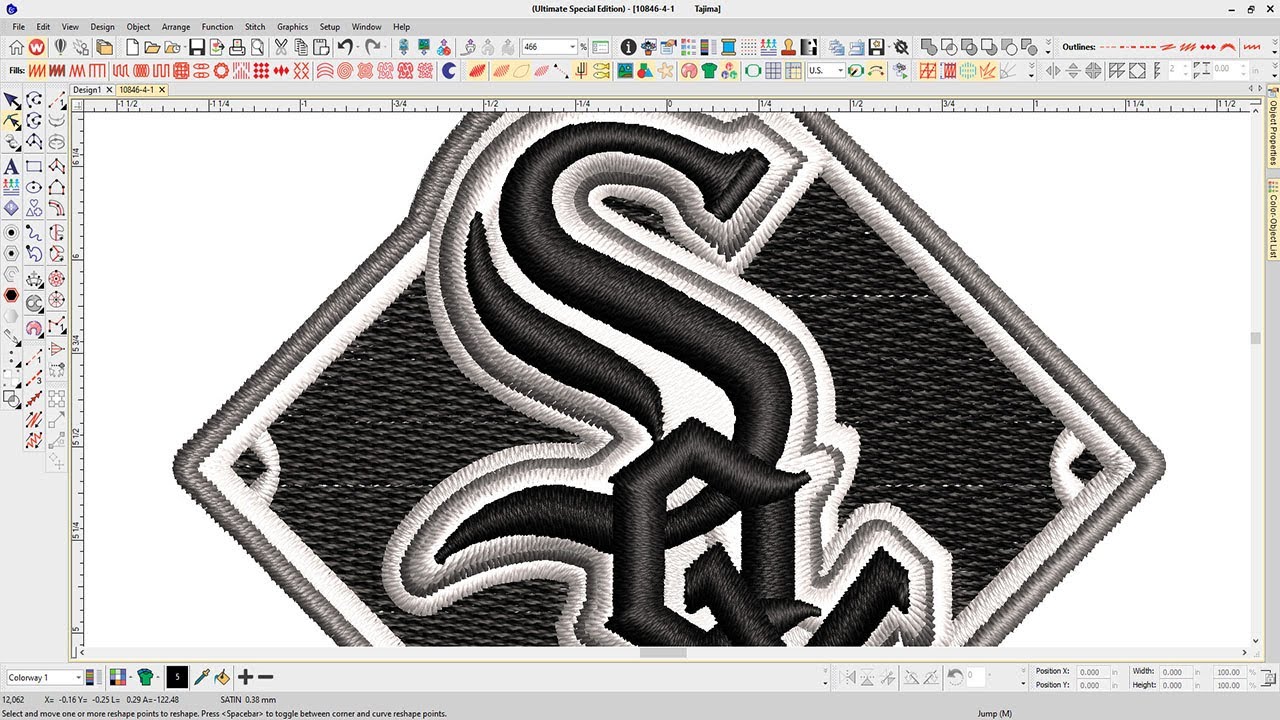
Task: Paste from clipboard
Action: point(321,47)
